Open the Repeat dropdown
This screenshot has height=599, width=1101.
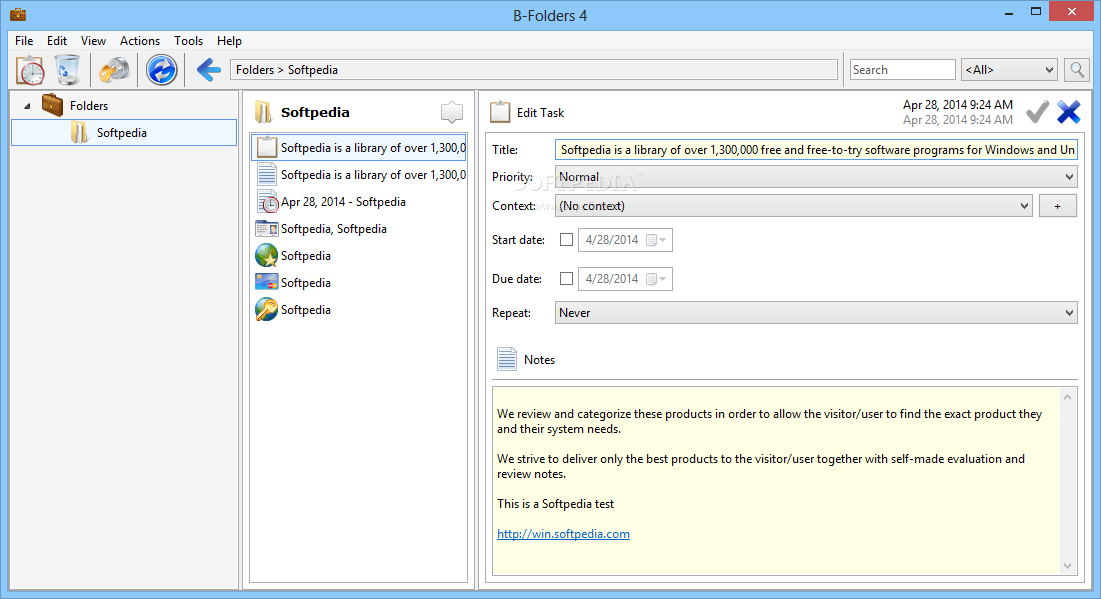(x=816, y=312)
